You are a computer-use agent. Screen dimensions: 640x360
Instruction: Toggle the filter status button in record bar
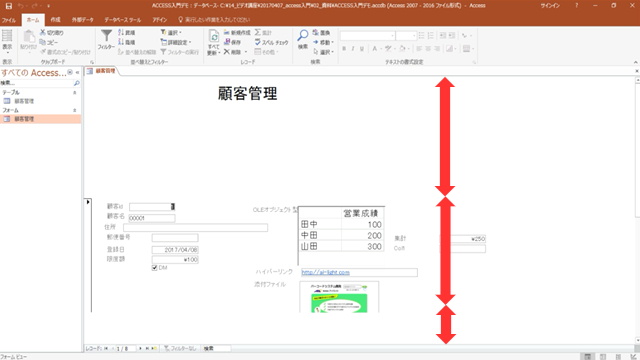[180, 349]
